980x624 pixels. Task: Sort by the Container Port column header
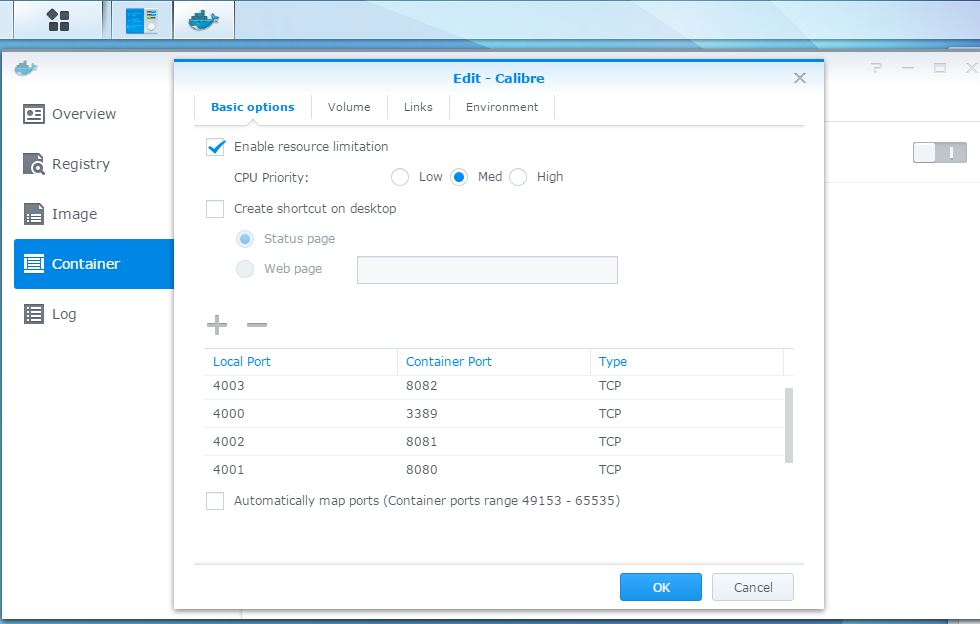point(494,361)
